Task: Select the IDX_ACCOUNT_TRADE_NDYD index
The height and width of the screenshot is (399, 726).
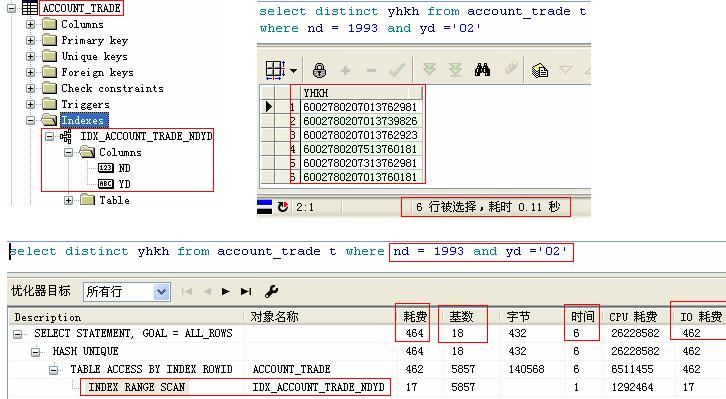Action: click(146, 137)
